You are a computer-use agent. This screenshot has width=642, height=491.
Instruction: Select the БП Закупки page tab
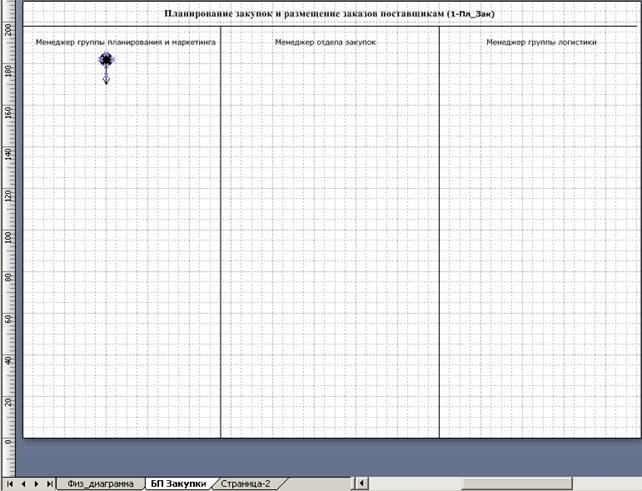coord(178,484)
